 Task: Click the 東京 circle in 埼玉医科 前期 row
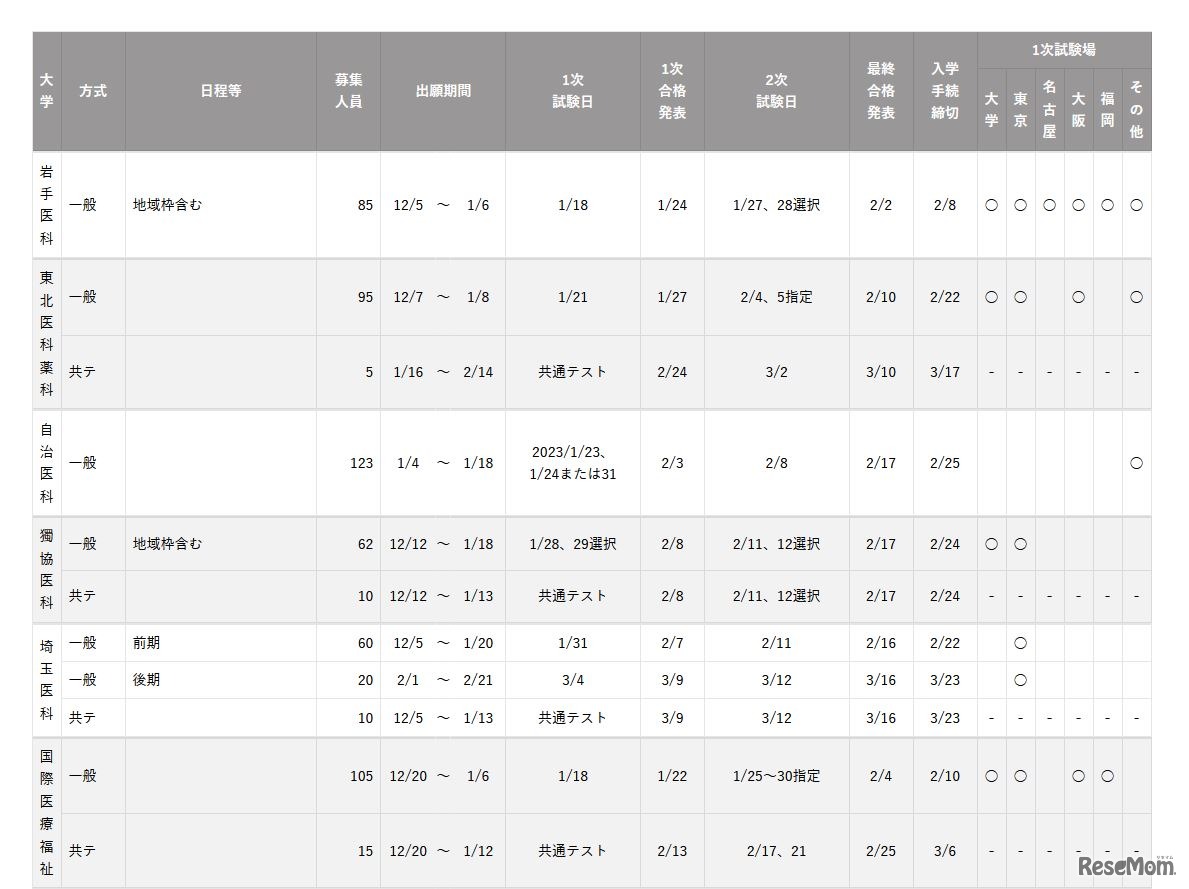1020,643
